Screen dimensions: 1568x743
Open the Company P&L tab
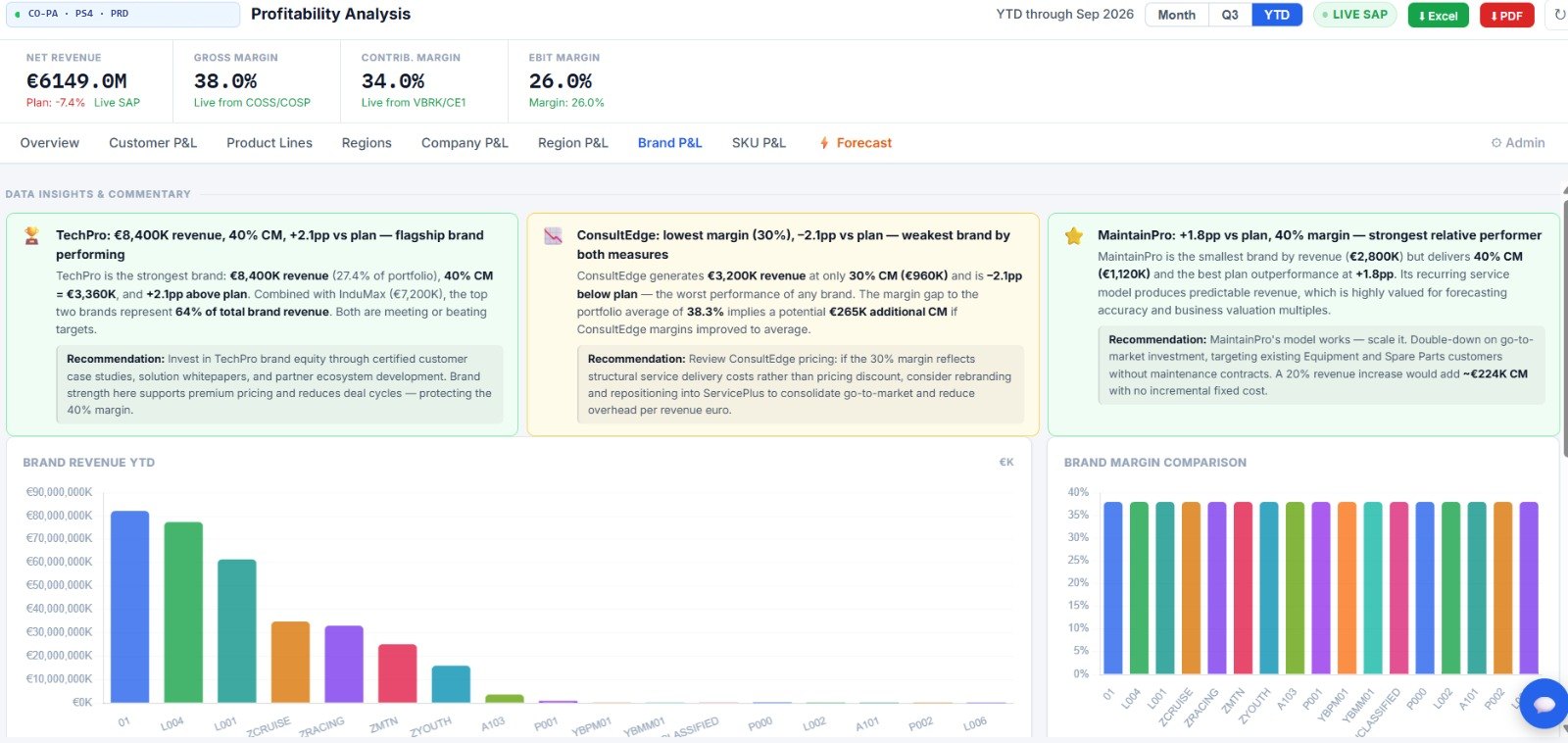pyautogui.click(x=465, y=143)
